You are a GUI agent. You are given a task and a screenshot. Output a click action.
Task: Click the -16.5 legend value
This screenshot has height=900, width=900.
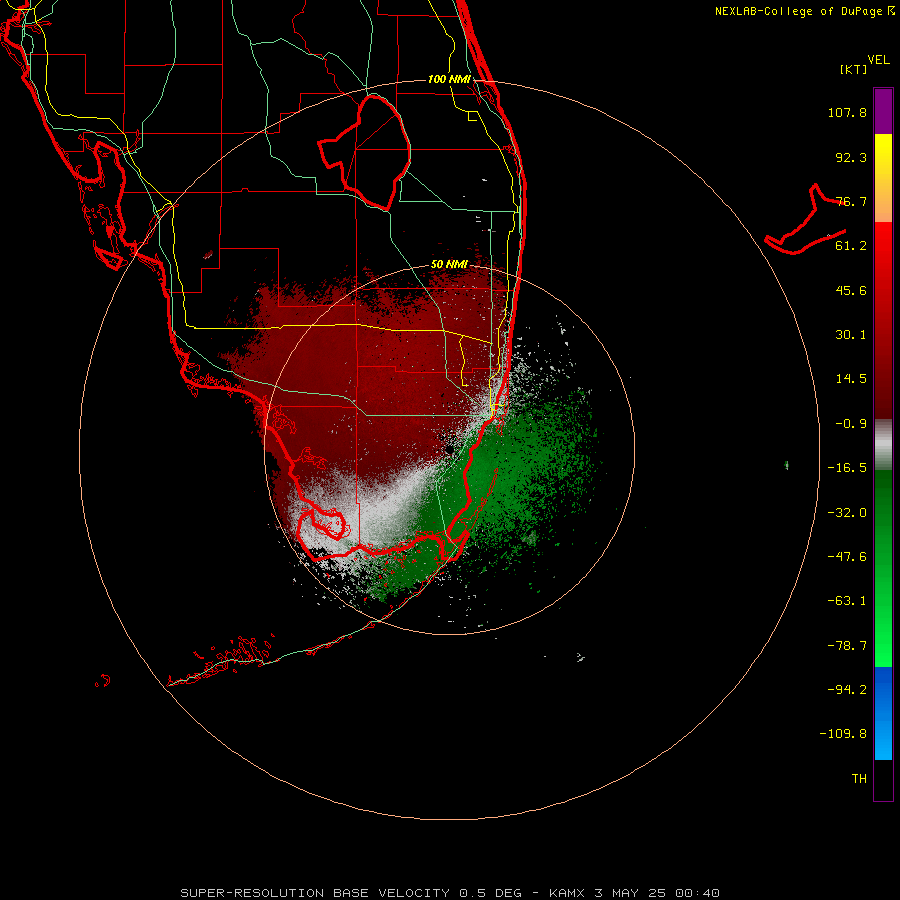[847, 468]
